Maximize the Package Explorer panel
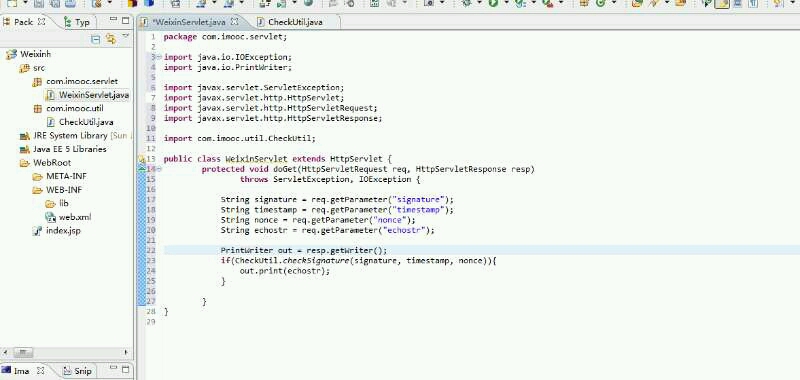 pos(126,20)
